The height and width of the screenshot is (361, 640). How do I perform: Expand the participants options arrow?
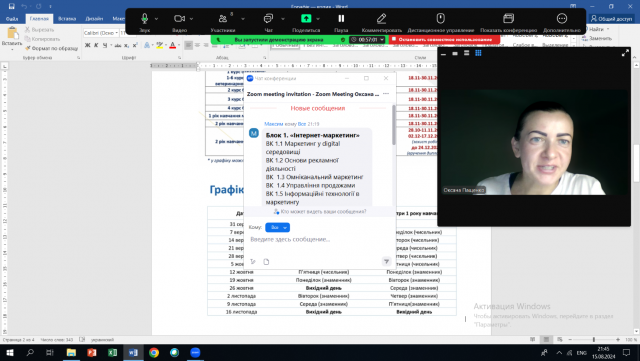[243, 19]
